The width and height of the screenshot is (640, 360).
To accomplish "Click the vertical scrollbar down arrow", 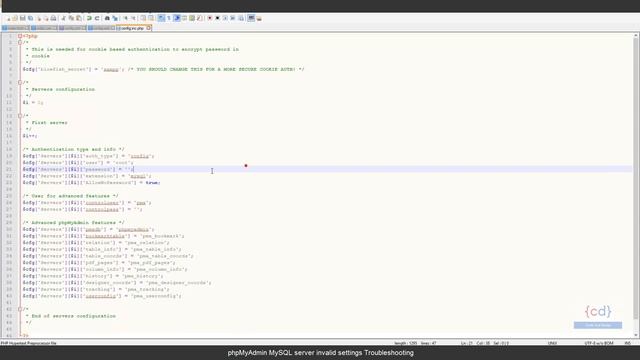I will [x=636, y=335].
